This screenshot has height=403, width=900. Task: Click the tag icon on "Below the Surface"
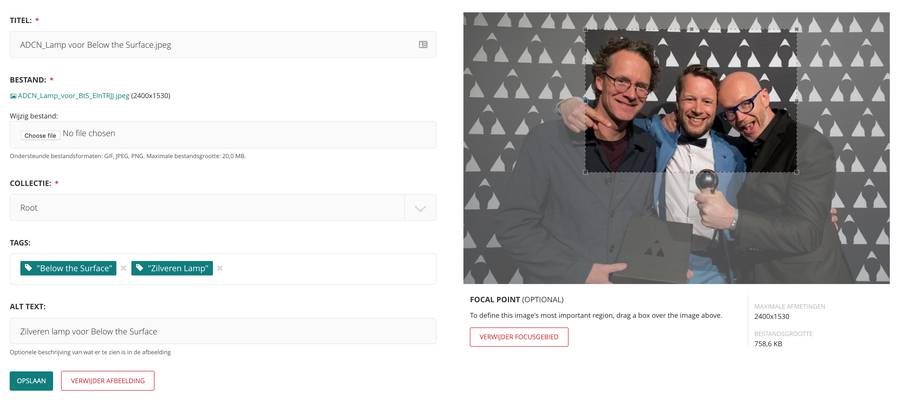click(29, 268)
